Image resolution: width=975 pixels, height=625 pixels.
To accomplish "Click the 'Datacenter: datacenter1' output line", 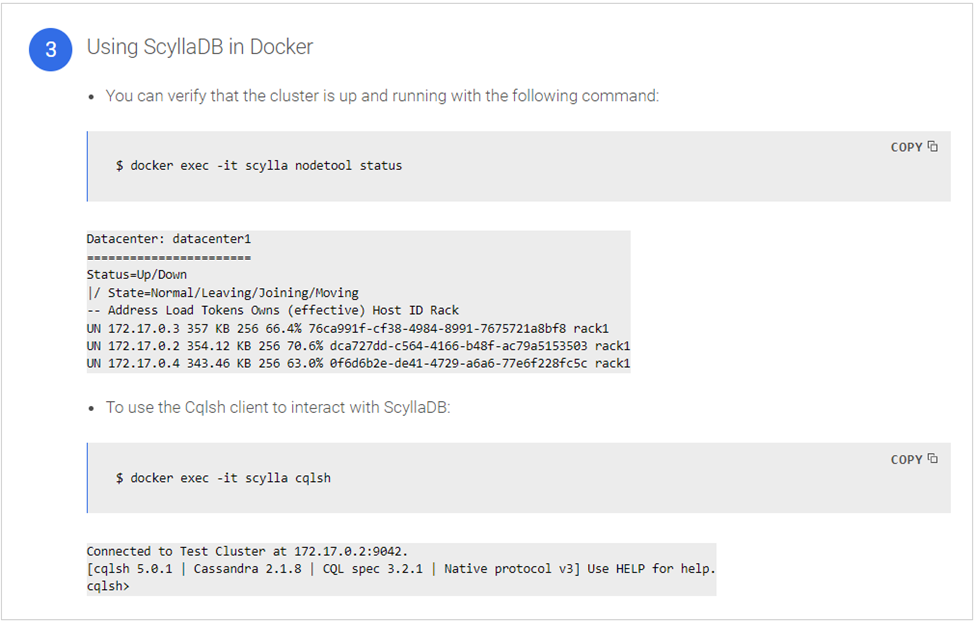I will (x=169, y=240).
